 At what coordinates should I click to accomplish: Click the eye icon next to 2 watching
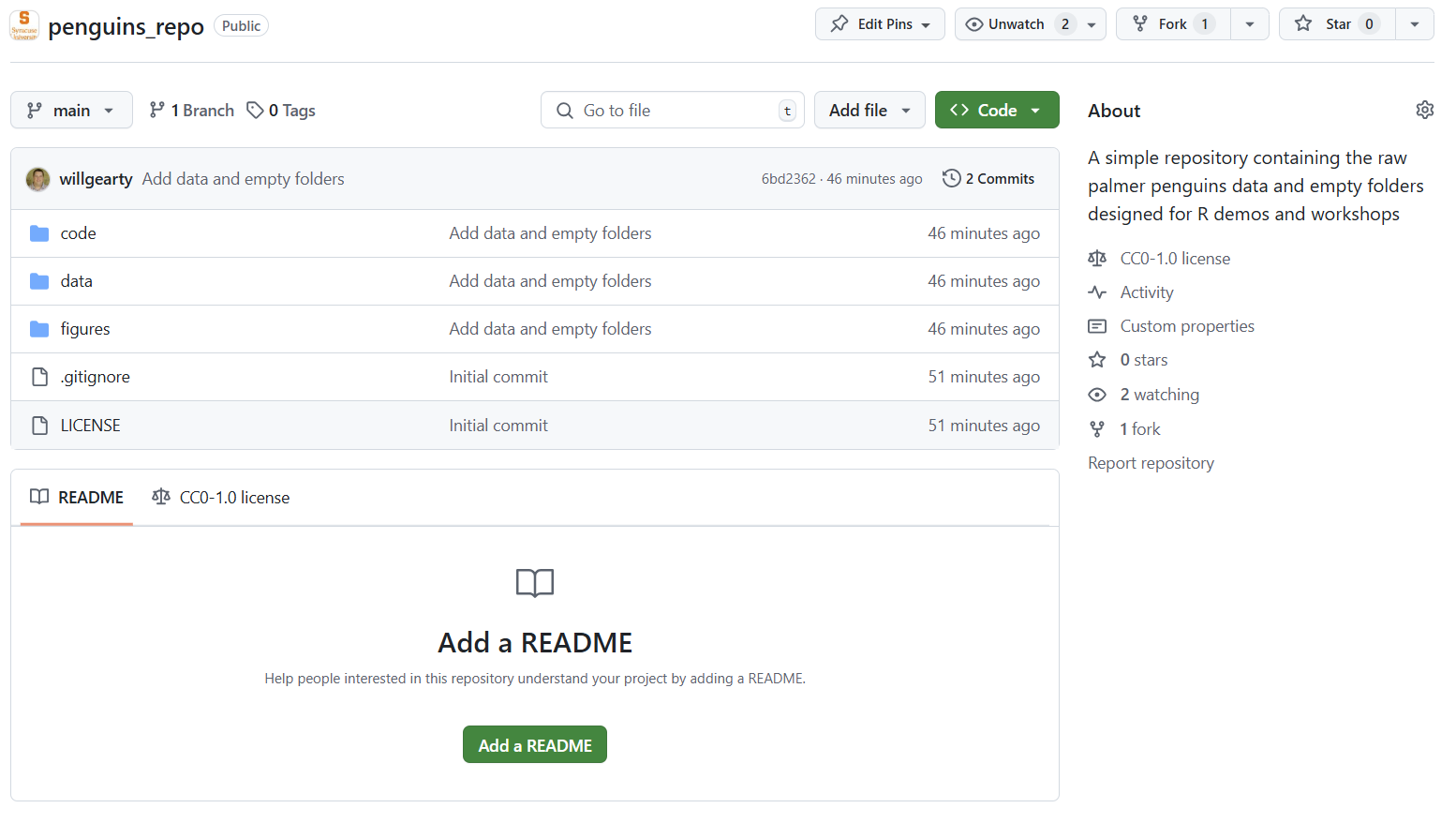1097,395
